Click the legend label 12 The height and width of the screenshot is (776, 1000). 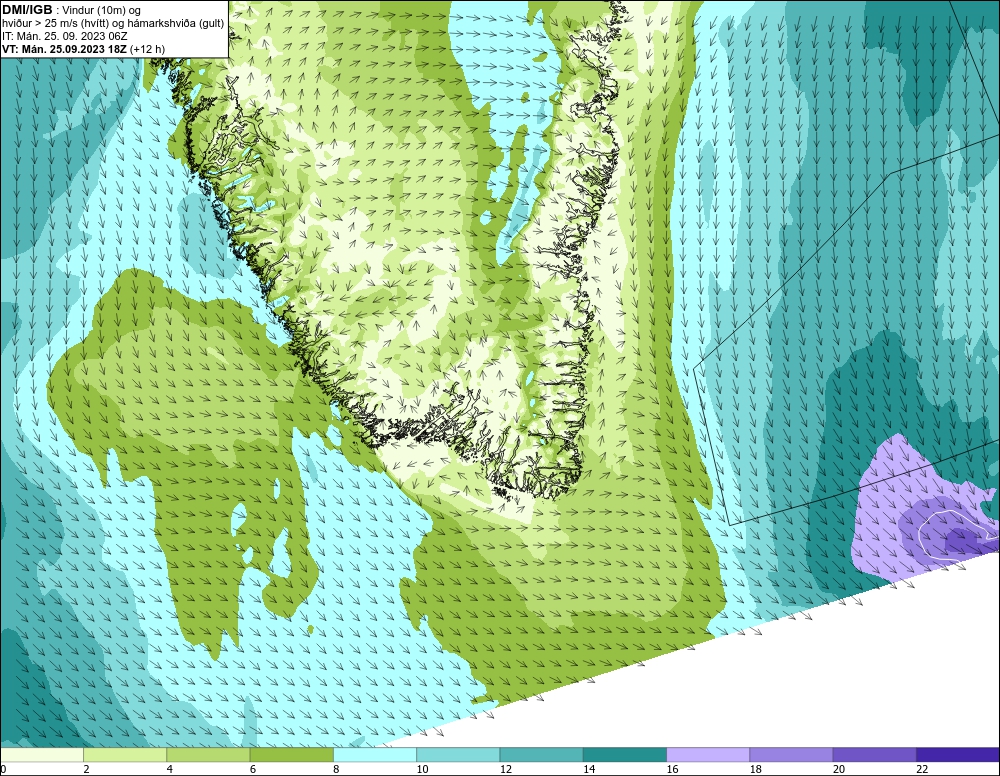click(506, 769)
